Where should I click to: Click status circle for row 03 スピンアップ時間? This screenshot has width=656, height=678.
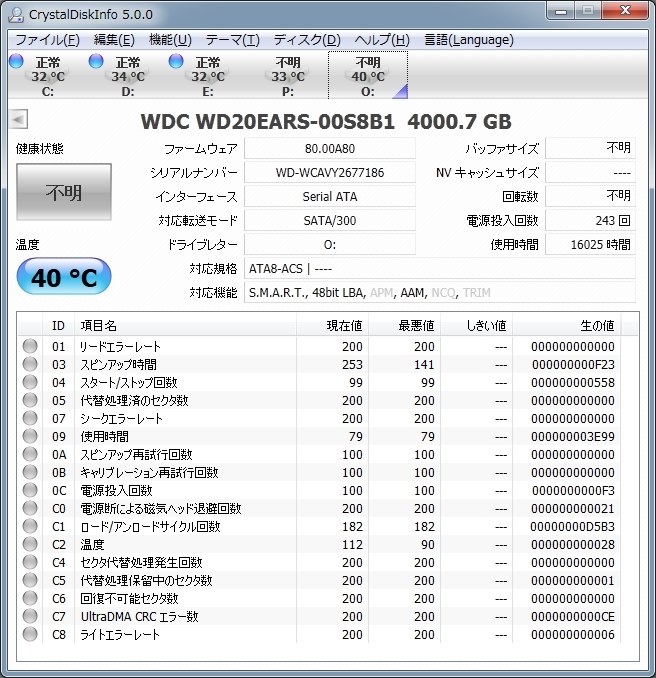click(30, 364)
